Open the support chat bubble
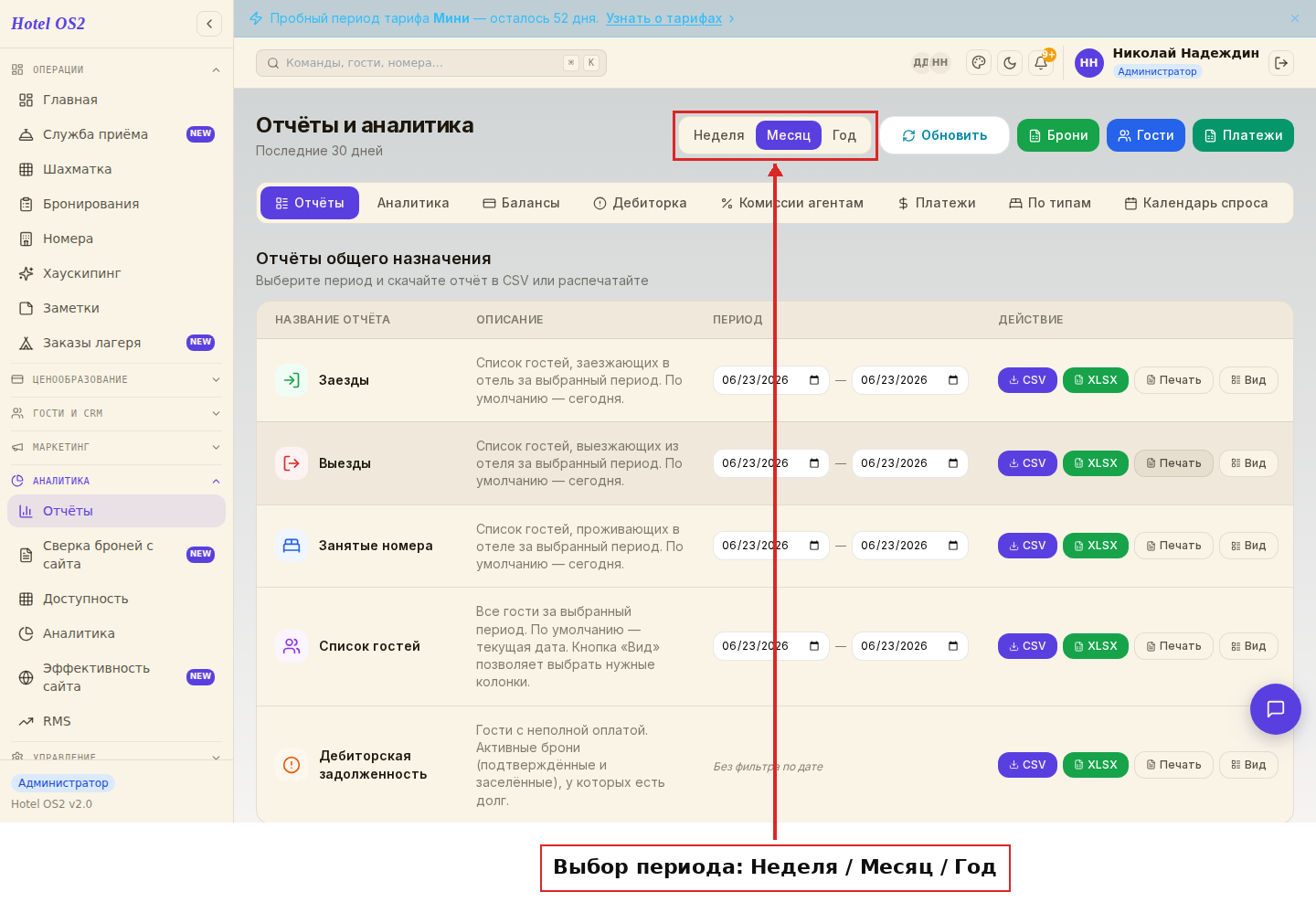Viewport: 1316px width, 913px height. 1276,709
